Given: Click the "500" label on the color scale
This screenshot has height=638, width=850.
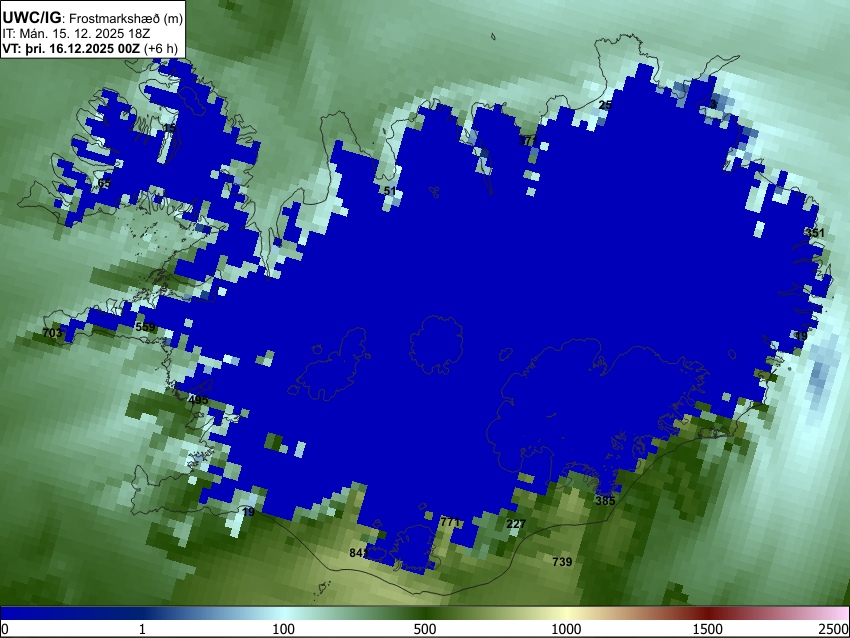Looking at the screenshot, I should [x=425, y=629].
